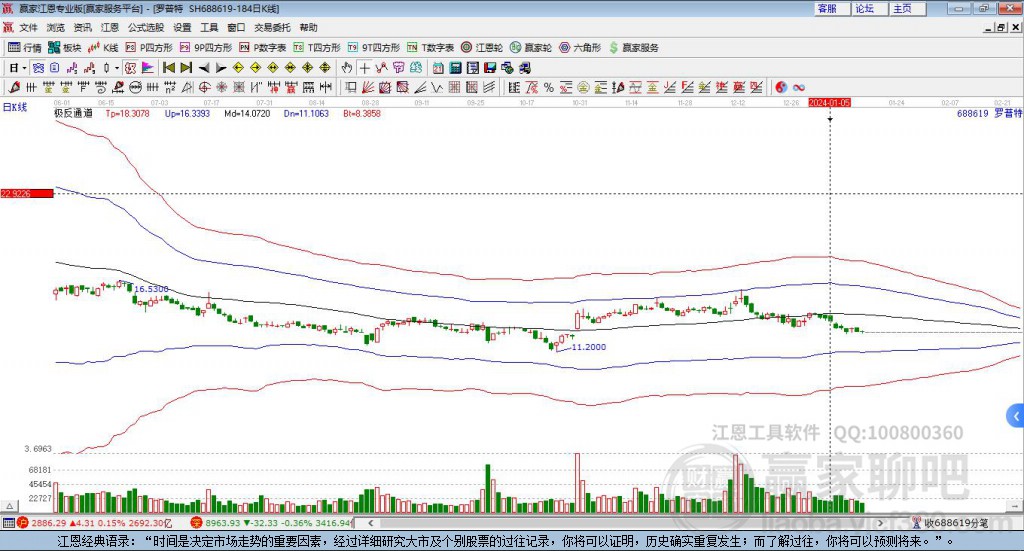The image size is (1024, 551).
Task: Click the 深 index 8963.93 status entry
Action: coord(271,523)
